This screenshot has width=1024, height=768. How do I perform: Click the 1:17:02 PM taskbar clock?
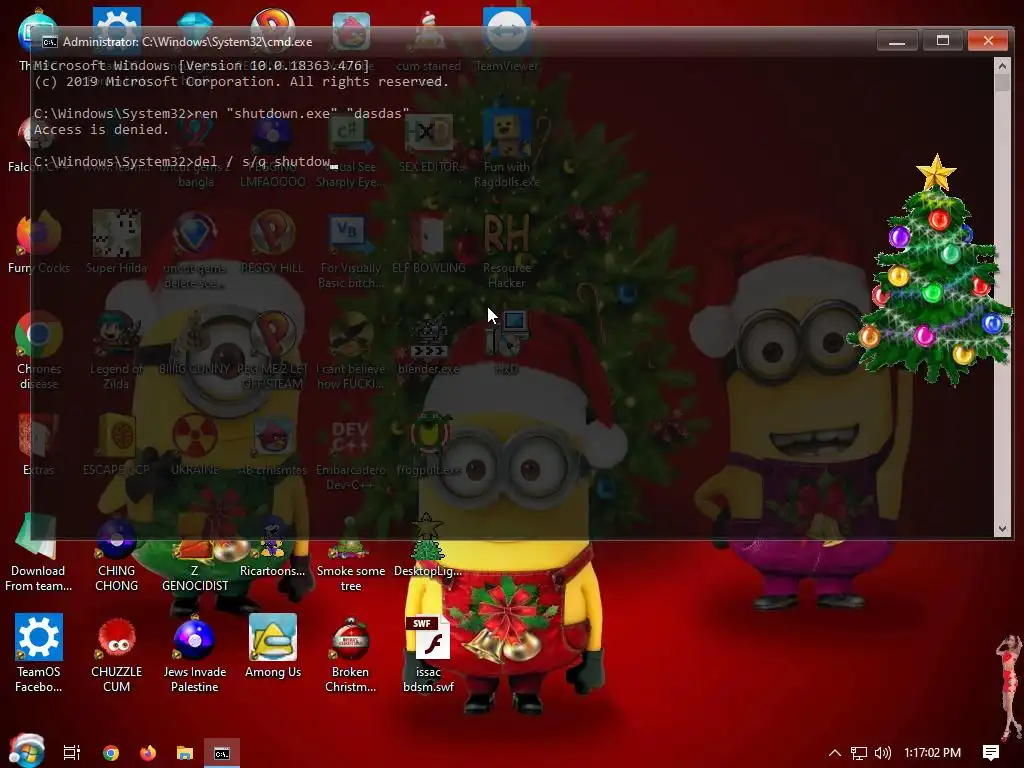933,753
